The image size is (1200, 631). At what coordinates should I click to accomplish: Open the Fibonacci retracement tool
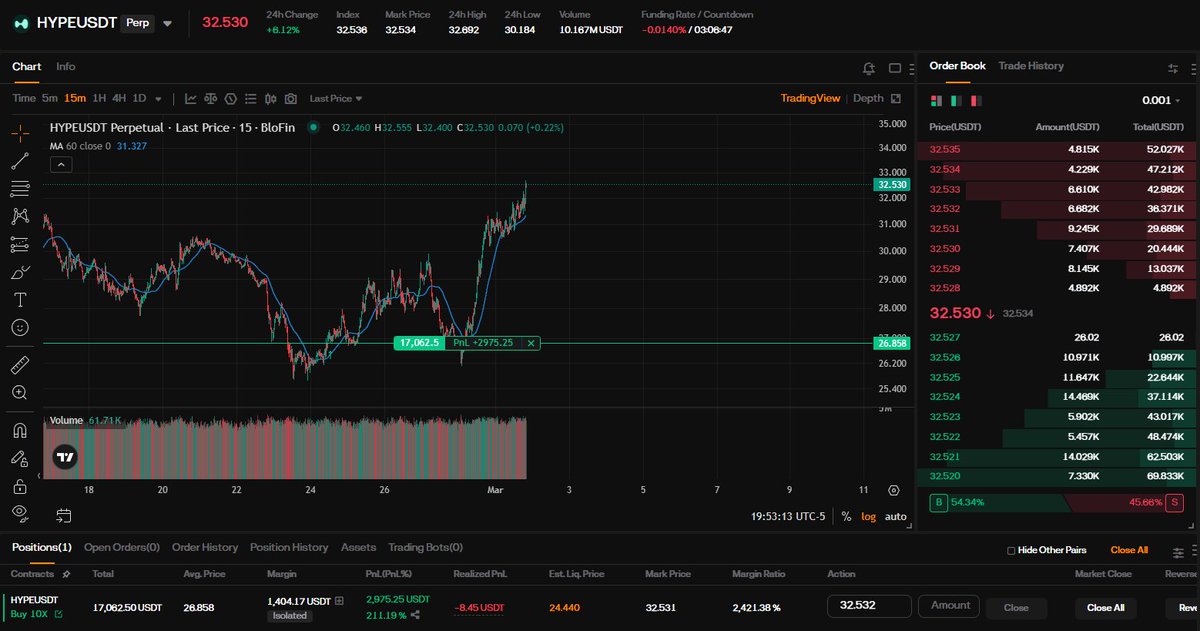[x=20, y=188]
